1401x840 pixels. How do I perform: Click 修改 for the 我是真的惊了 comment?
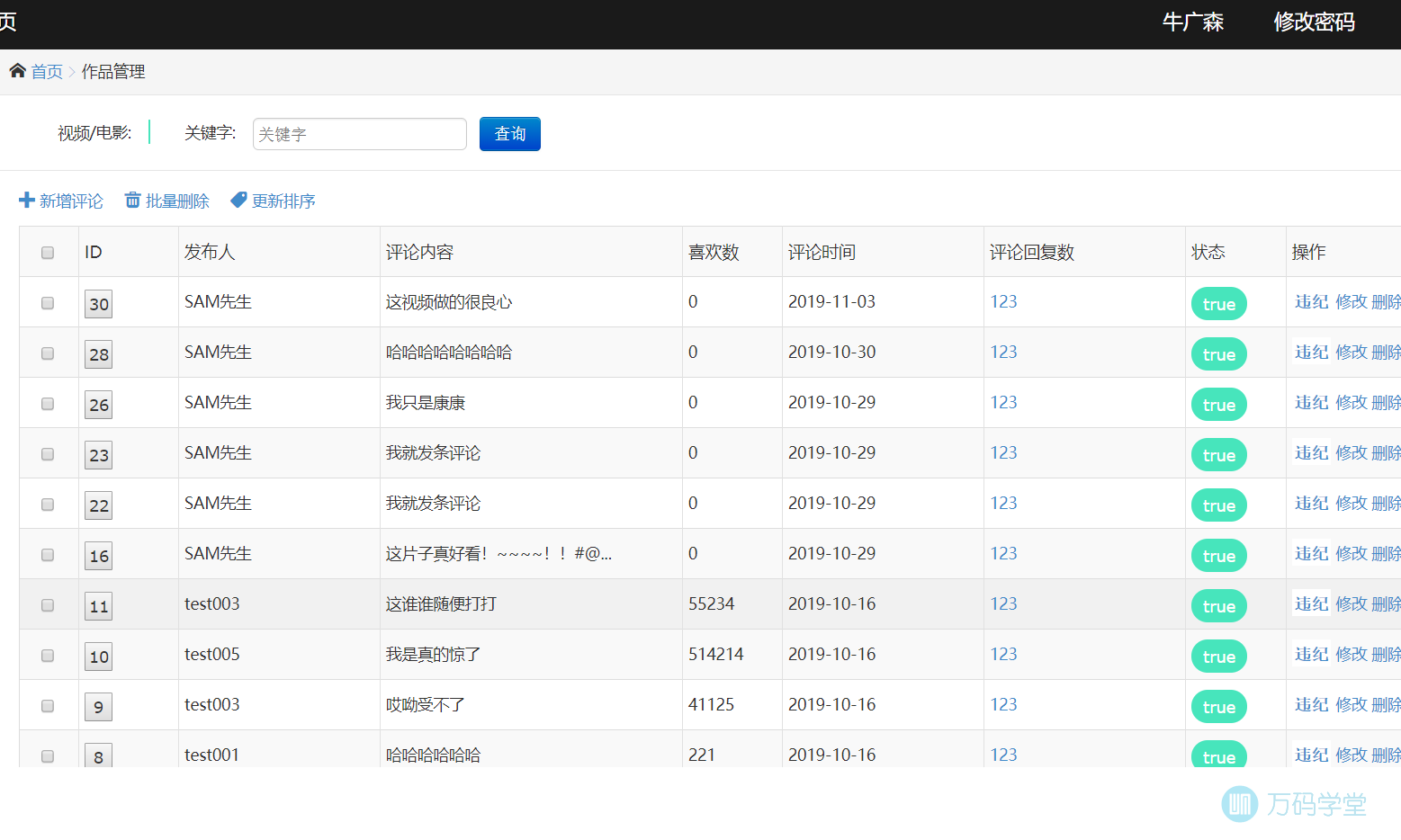[1352, 655]
